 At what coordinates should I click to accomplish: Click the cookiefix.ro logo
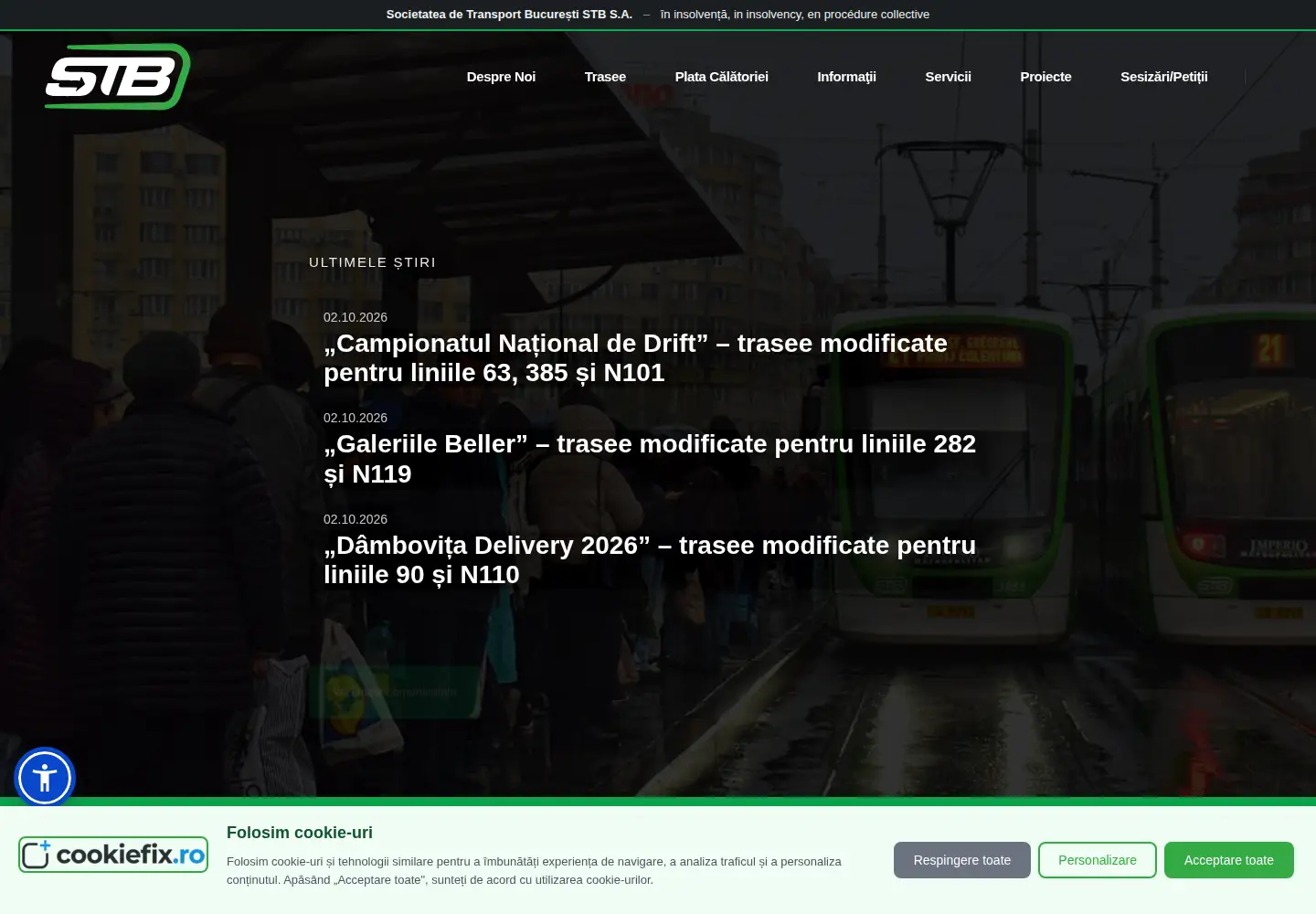113,855
